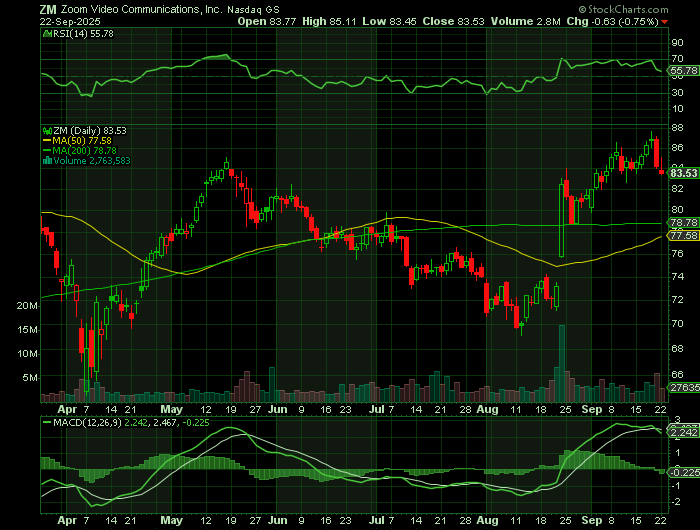The image size is (700, 530).
Task: Click the MA(200) 78.78 legend entry
Action: pos(85,150)
